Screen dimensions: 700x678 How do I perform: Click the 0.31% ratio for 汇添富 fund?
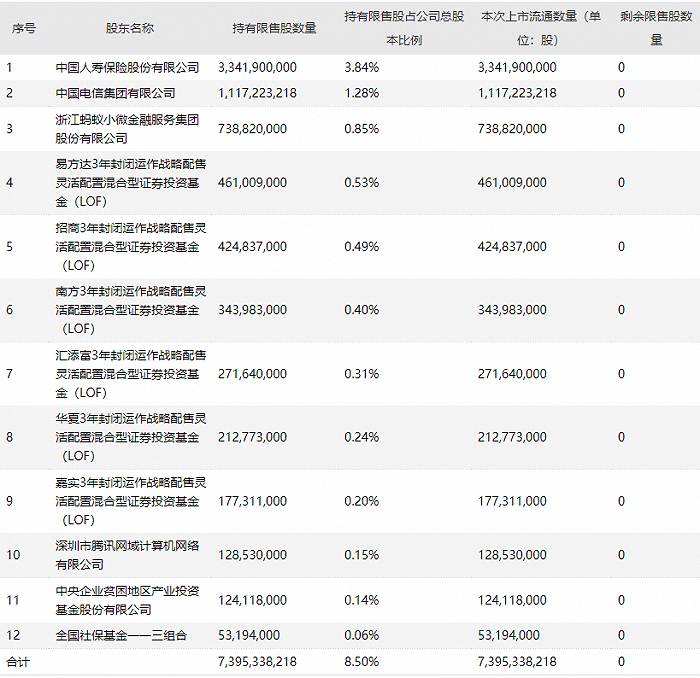[361, 374]
